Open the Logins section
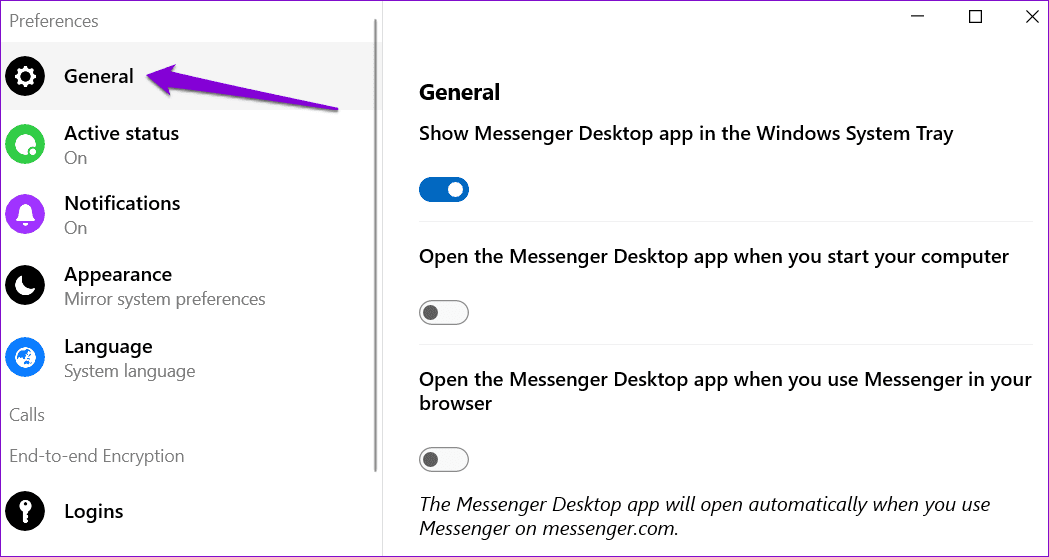The height and width of the screenshot is (557, 1049). (187, 512)
